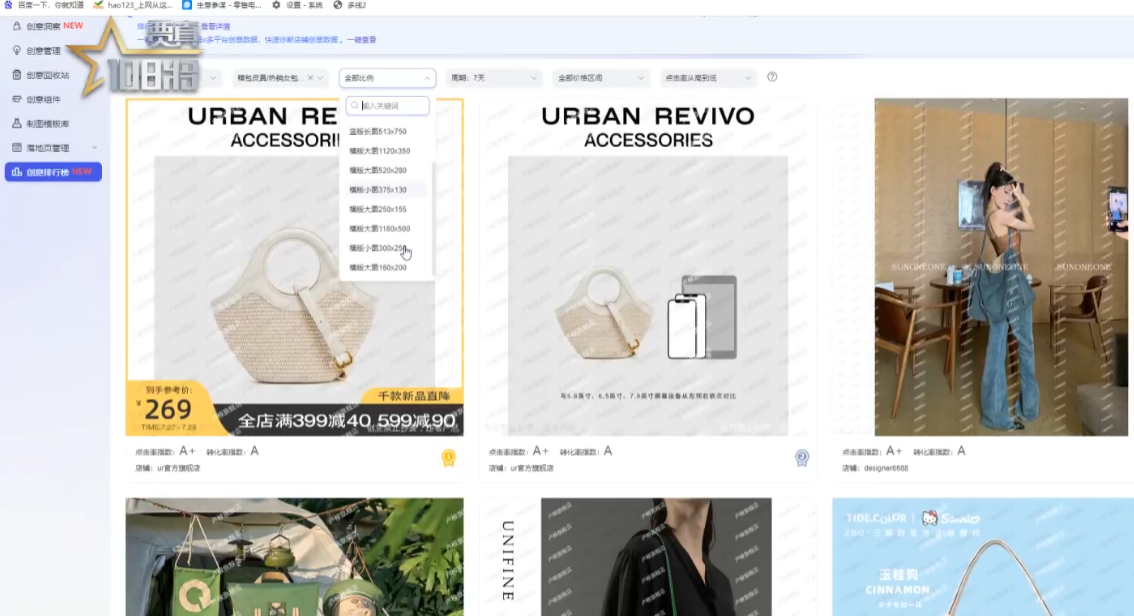This screenshot has height=616, width=1134.
Task: Open the 制图模板库 template library
Action: [47, 123]
